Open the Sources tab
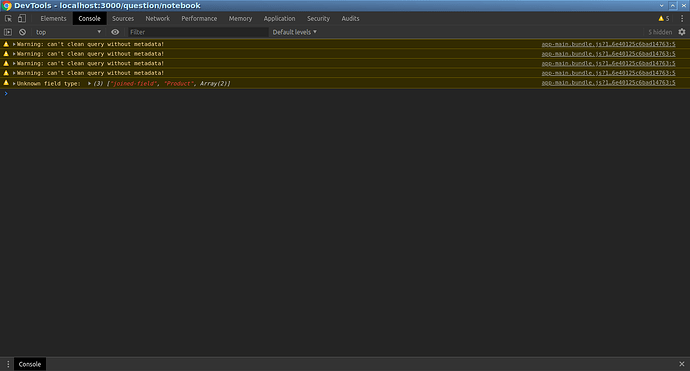The image size is (690, 371). (x=123, y=18)
